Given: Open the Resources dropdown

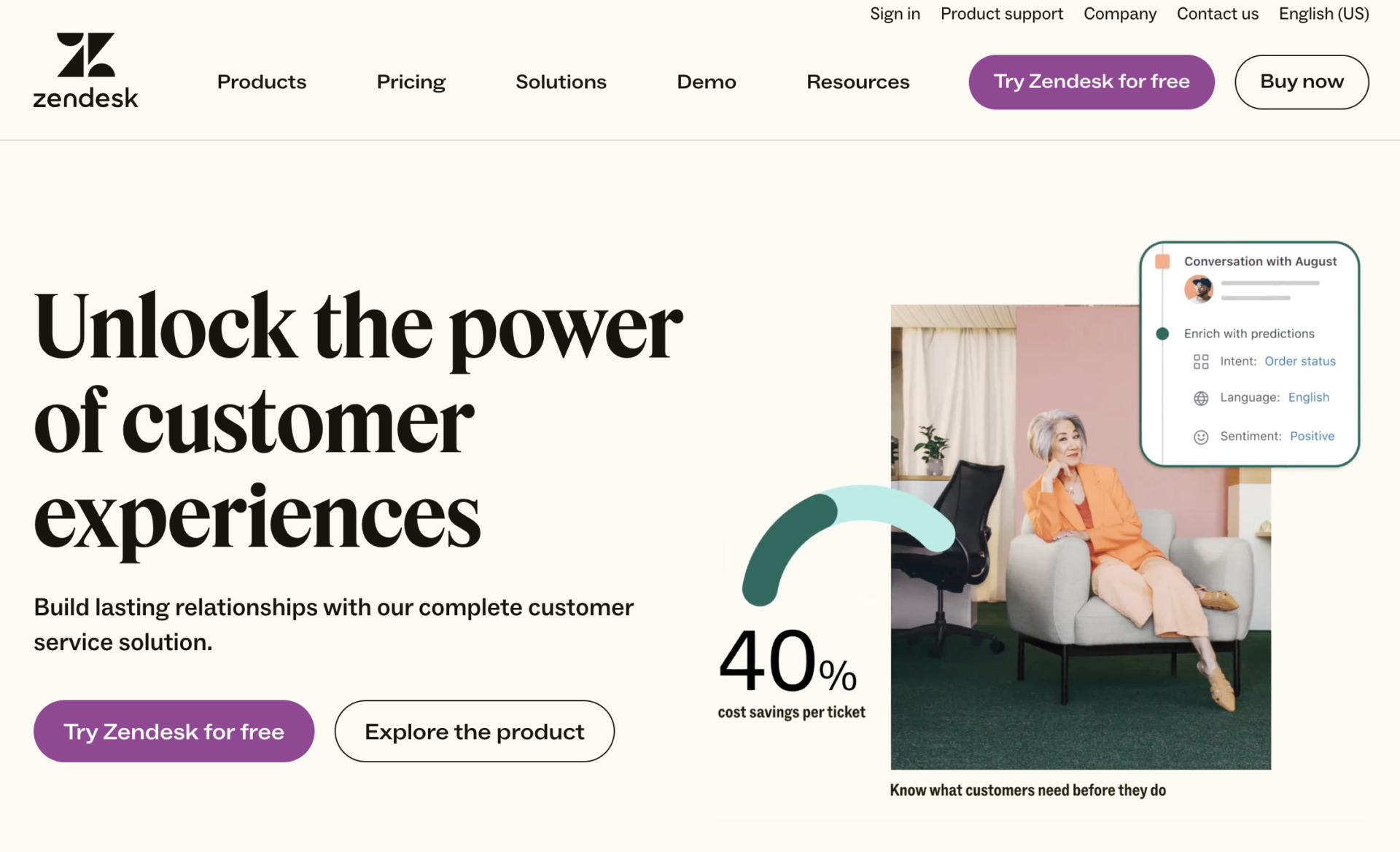Looking at the screenshot, I should (857, 82).
